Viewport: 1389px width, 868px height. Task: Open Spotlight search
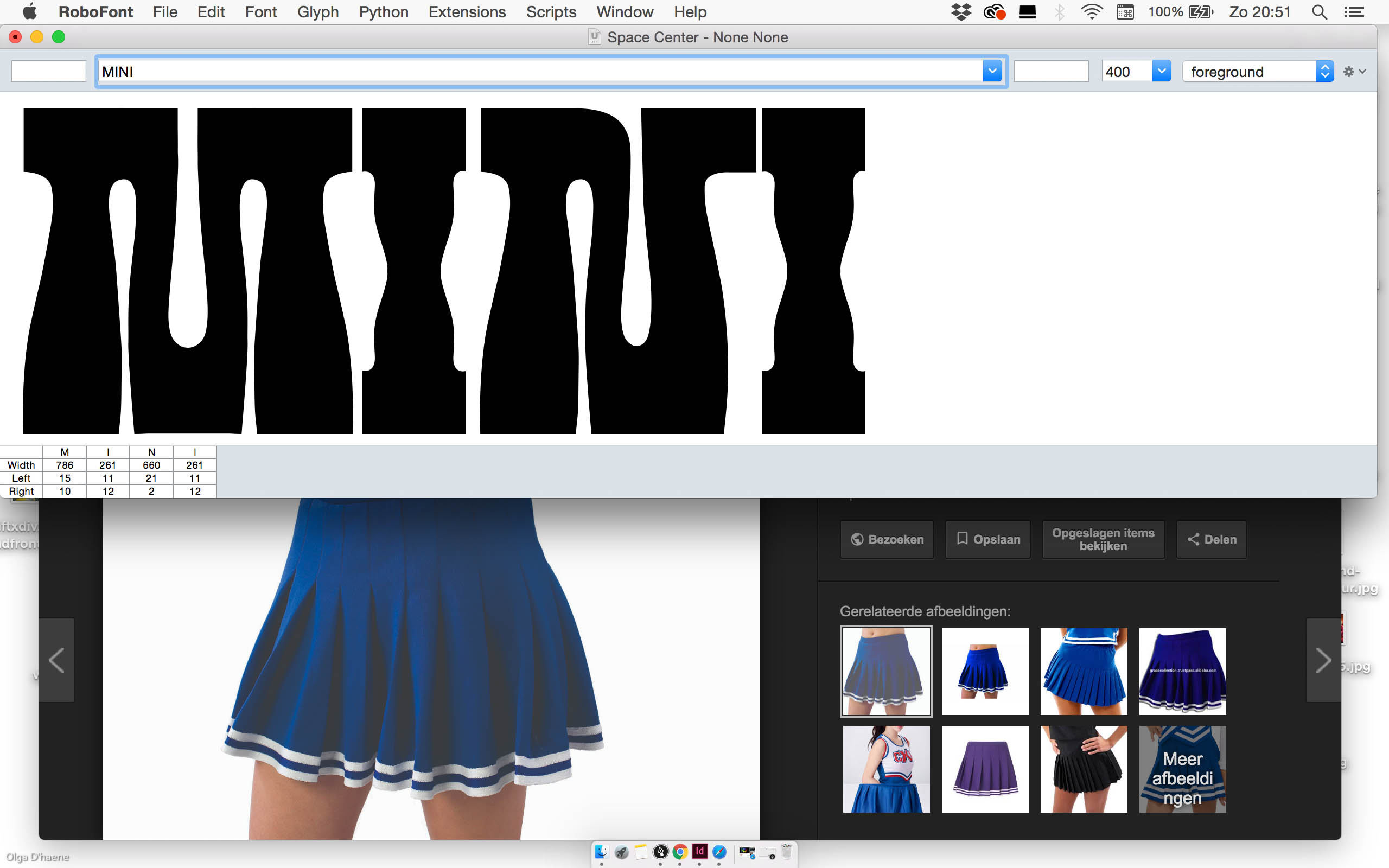1319,11
